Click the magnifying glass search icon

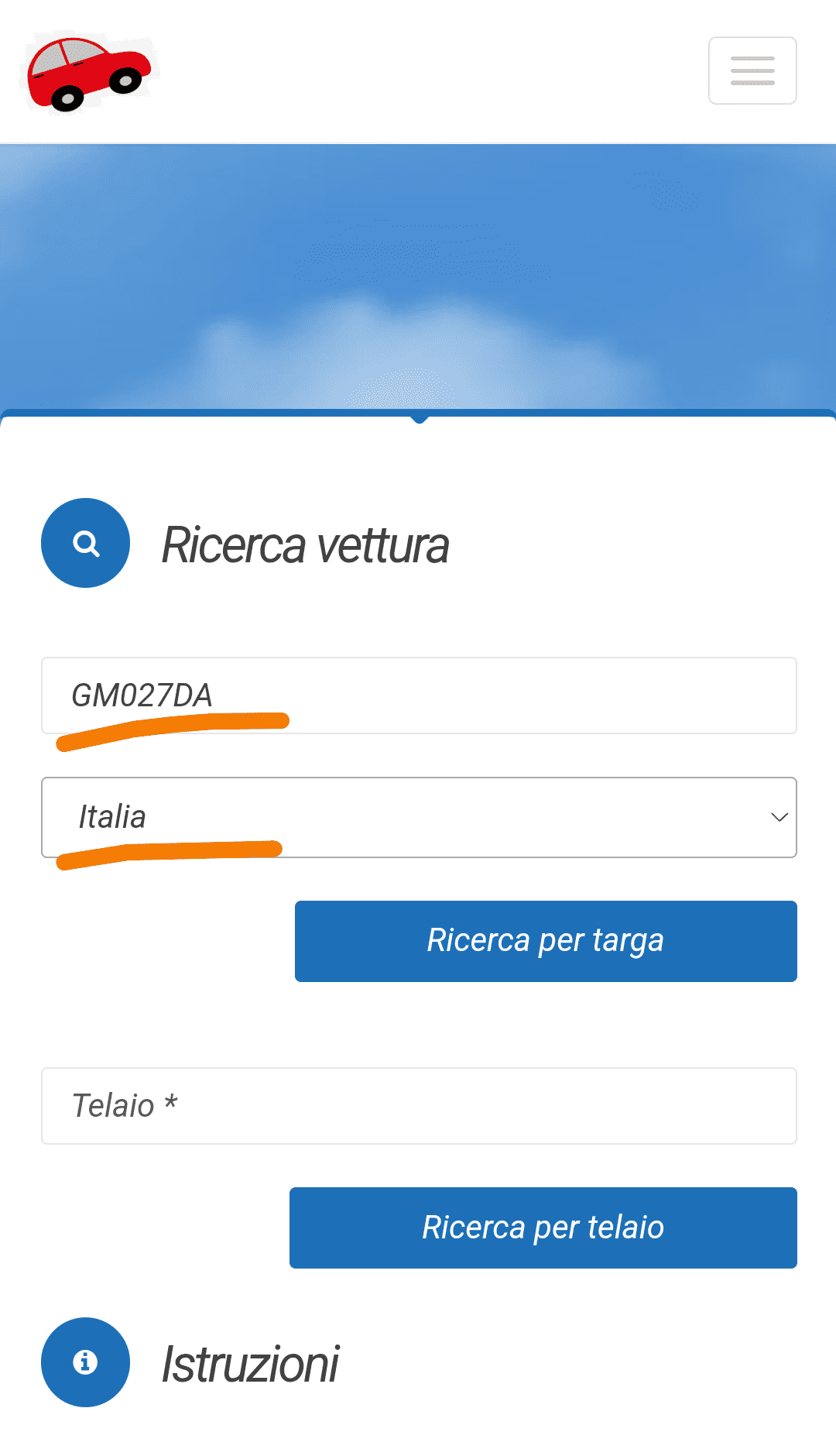[x=85, y=543]
